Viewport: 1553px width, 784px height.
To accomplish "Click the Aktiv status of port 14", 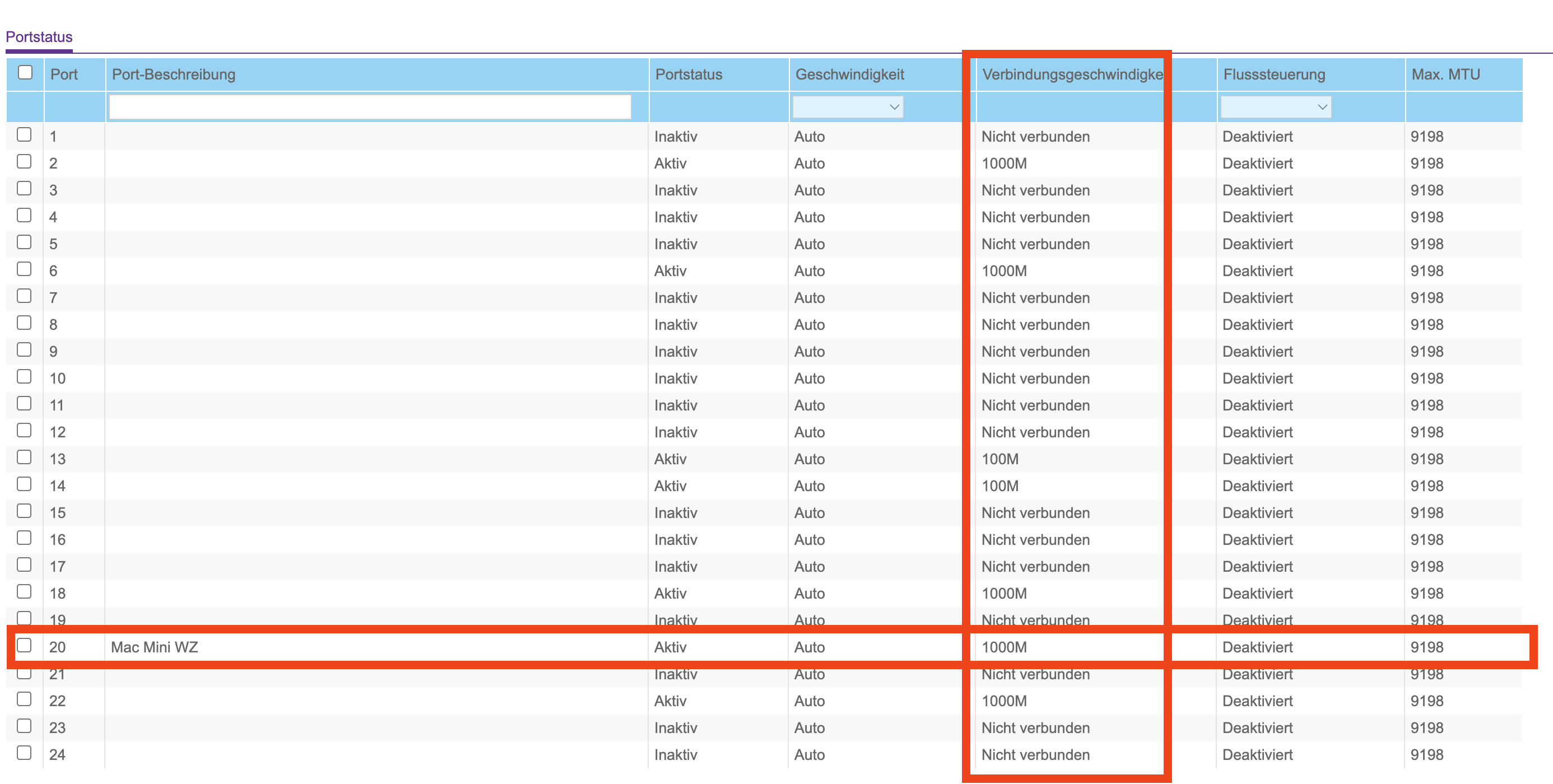I will click(671, 486).
